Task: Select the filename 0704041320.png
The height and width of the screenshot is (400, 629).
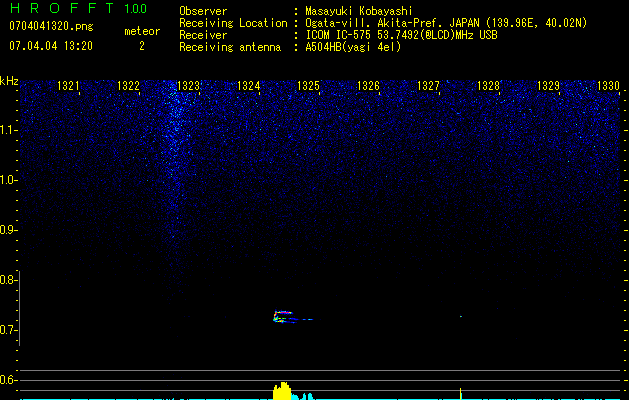Action: coord(51,27)
